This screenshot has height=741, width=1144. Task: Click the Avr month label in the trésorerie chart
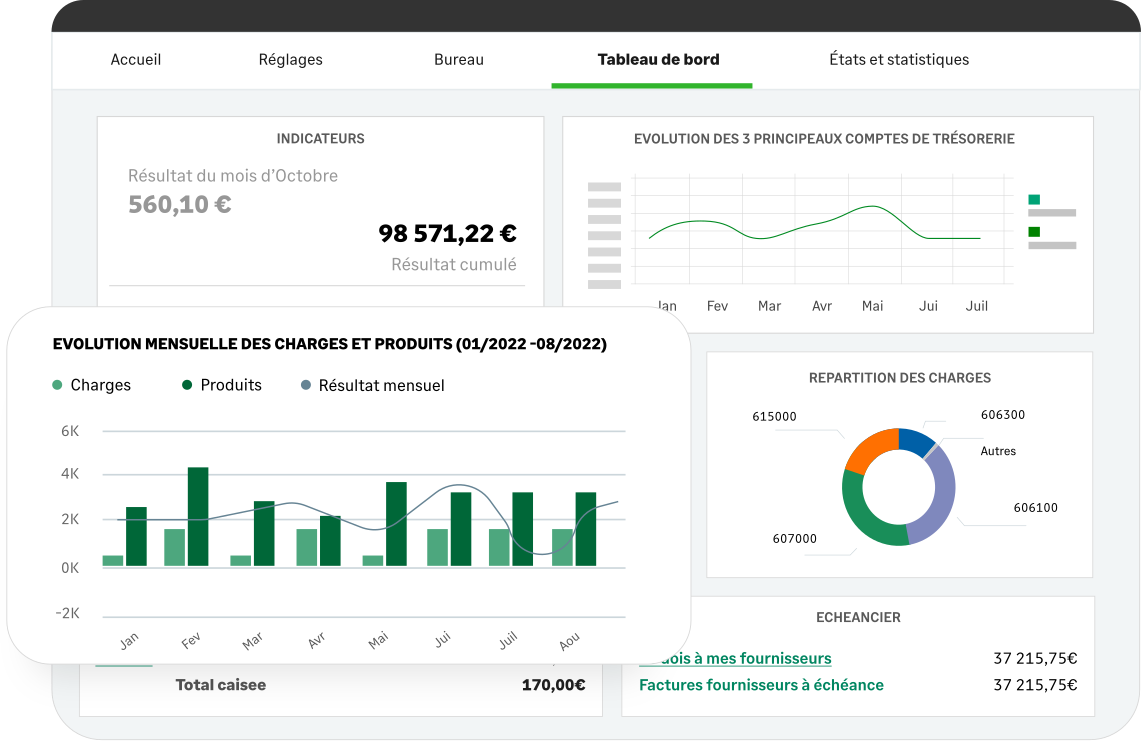(x=822, y=306)
